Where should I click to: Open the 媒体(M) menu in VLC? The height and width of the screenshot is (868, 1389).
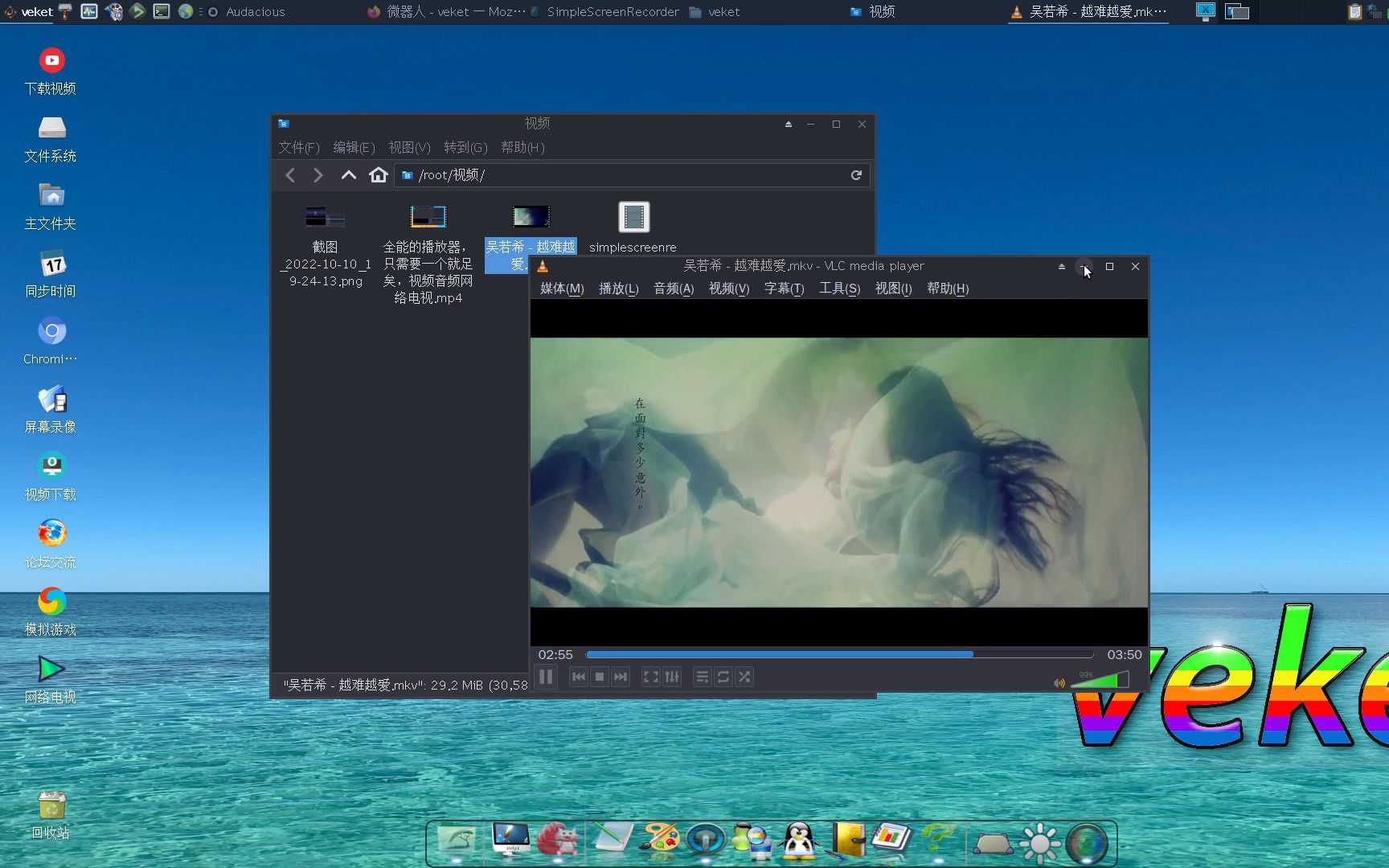(x=562, y=289)
